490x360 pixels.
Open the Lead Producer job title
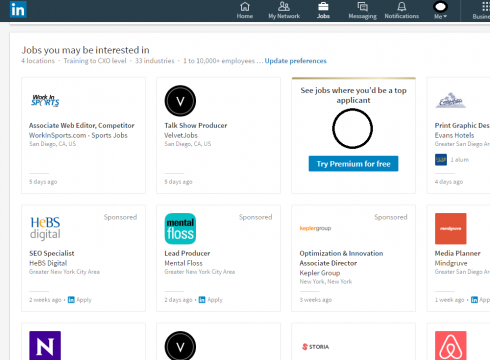pos(187,253)
